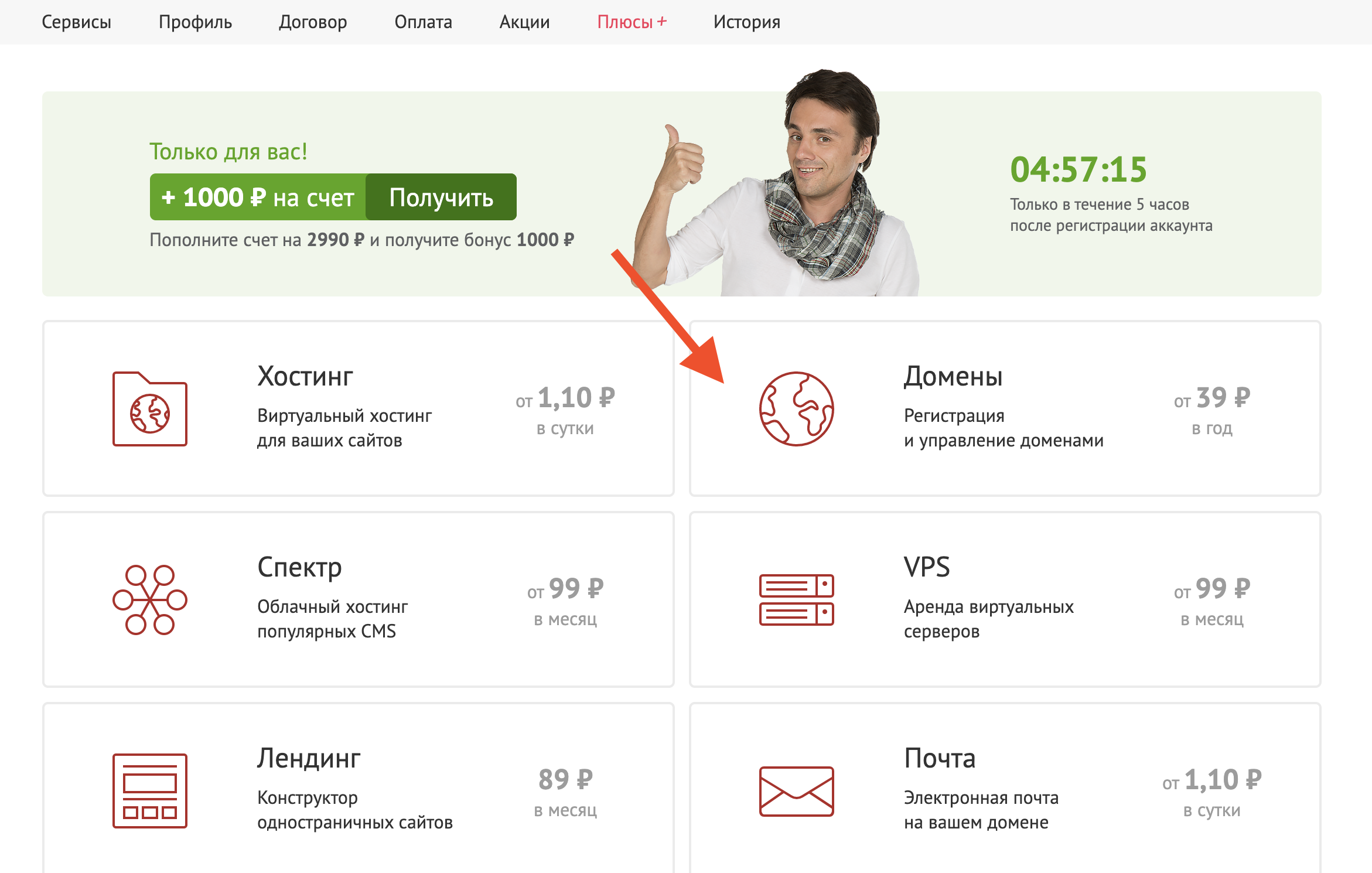The image size is (1372, 873).
Task: Click the Хостинг folder-globe icon
Action: [150, 409]
